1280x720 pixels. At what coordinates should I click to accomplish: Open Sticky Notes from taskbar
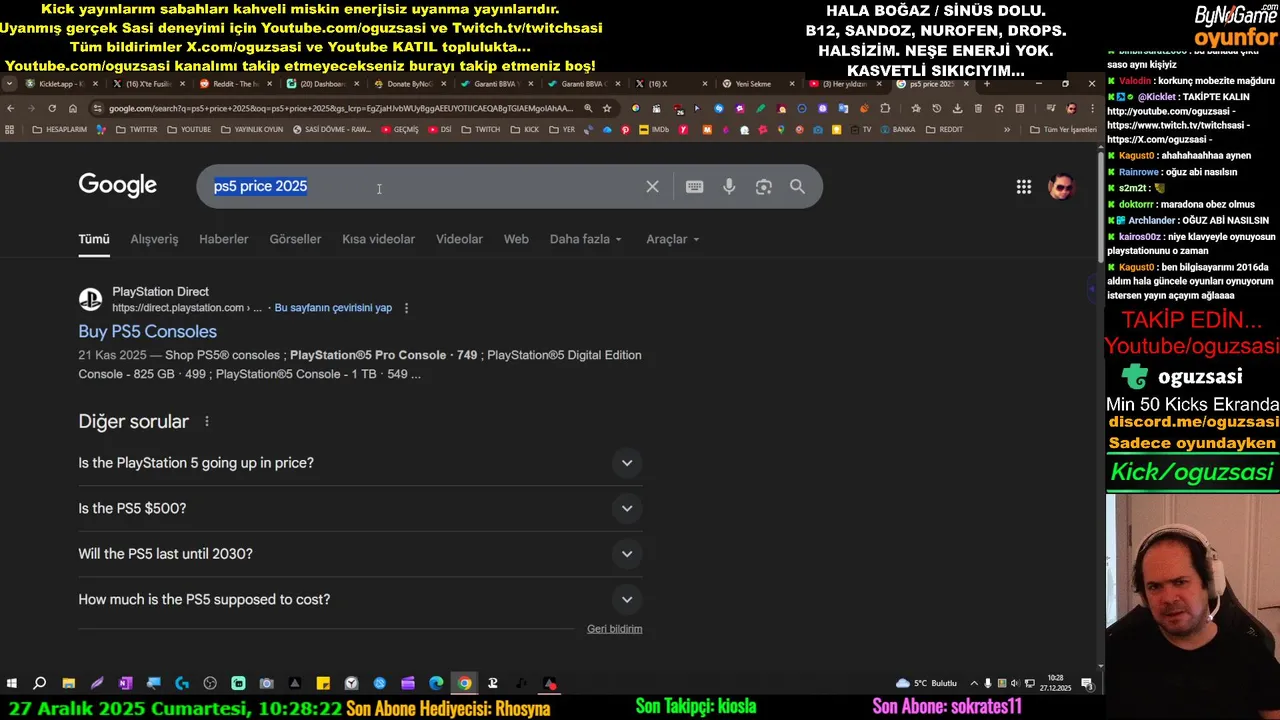tap(323, 684)
